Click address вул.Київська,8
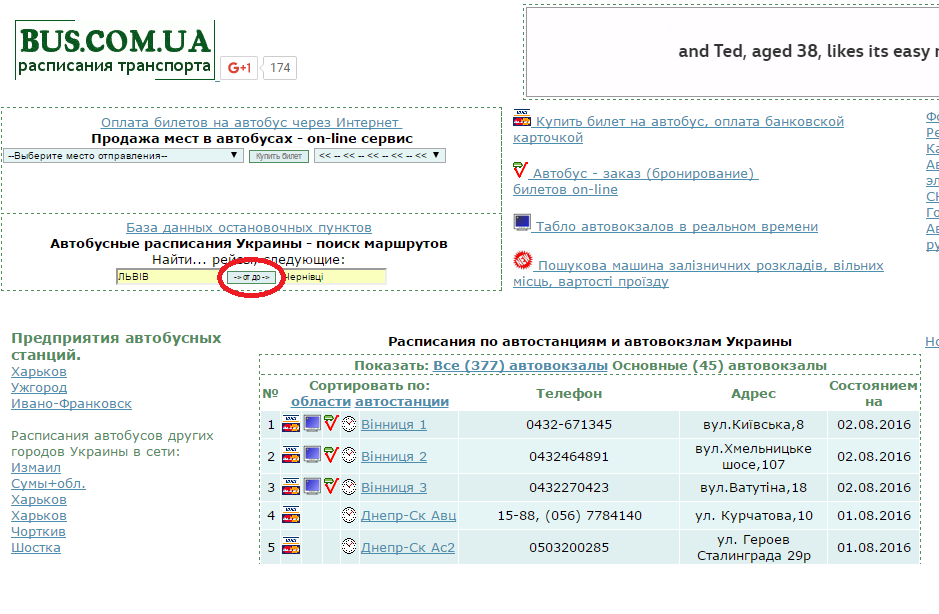This screenshot has height=614, width=939. [753, 425]
